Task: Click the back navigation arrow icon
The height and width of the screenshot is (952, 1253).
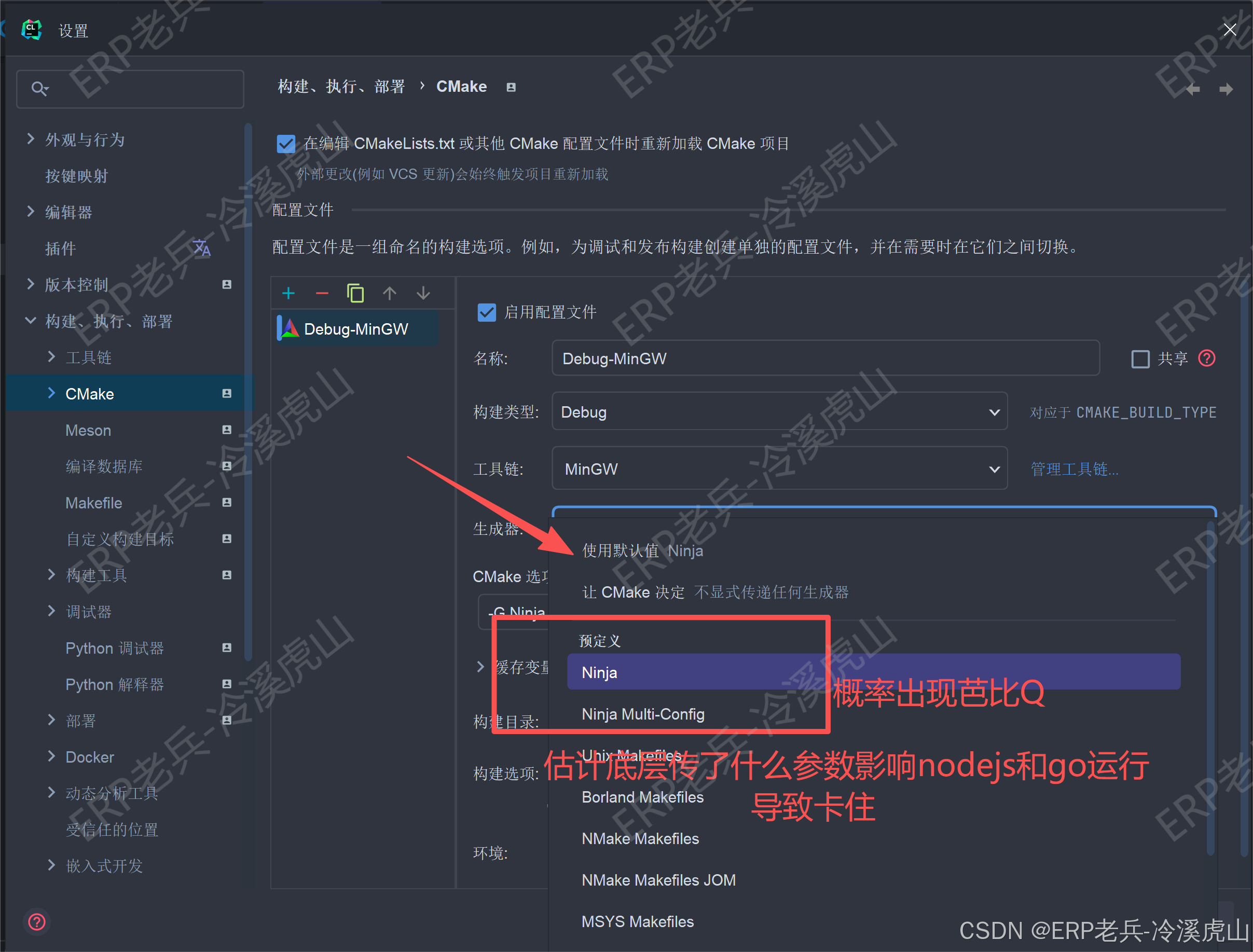Action: point(1192,89)
